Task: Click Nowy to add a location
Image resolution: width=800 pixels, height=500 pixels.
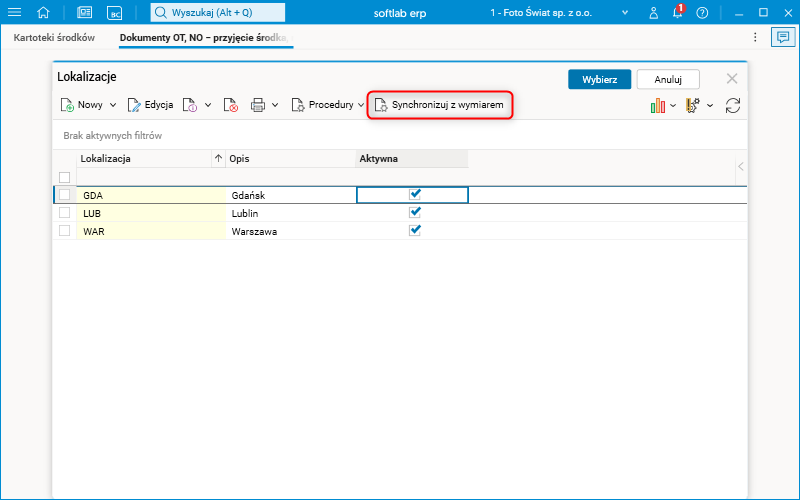Action: (x=82, y=105)
